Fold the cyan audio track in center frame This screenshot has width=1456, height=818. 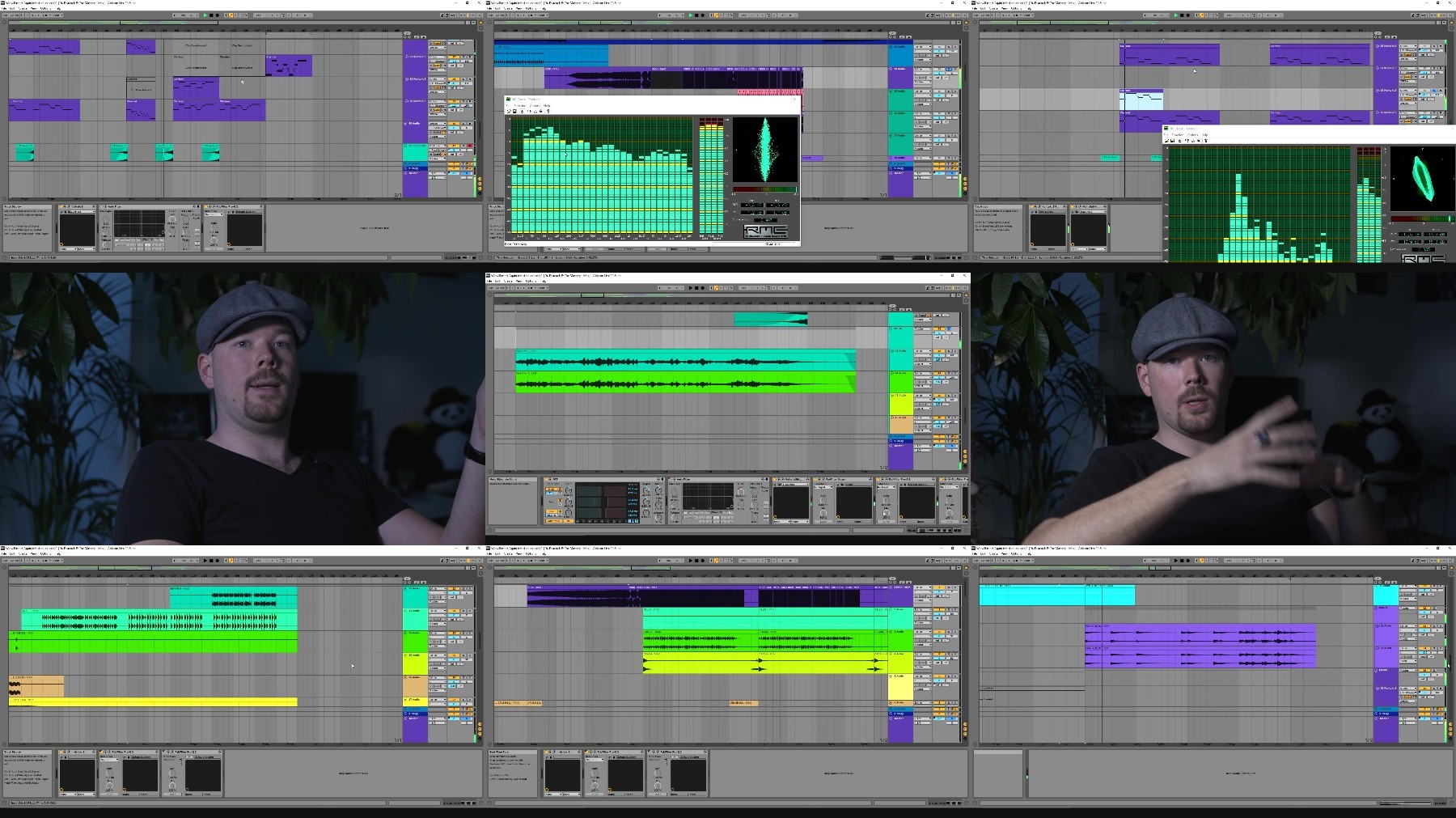(x=892, y=351)
